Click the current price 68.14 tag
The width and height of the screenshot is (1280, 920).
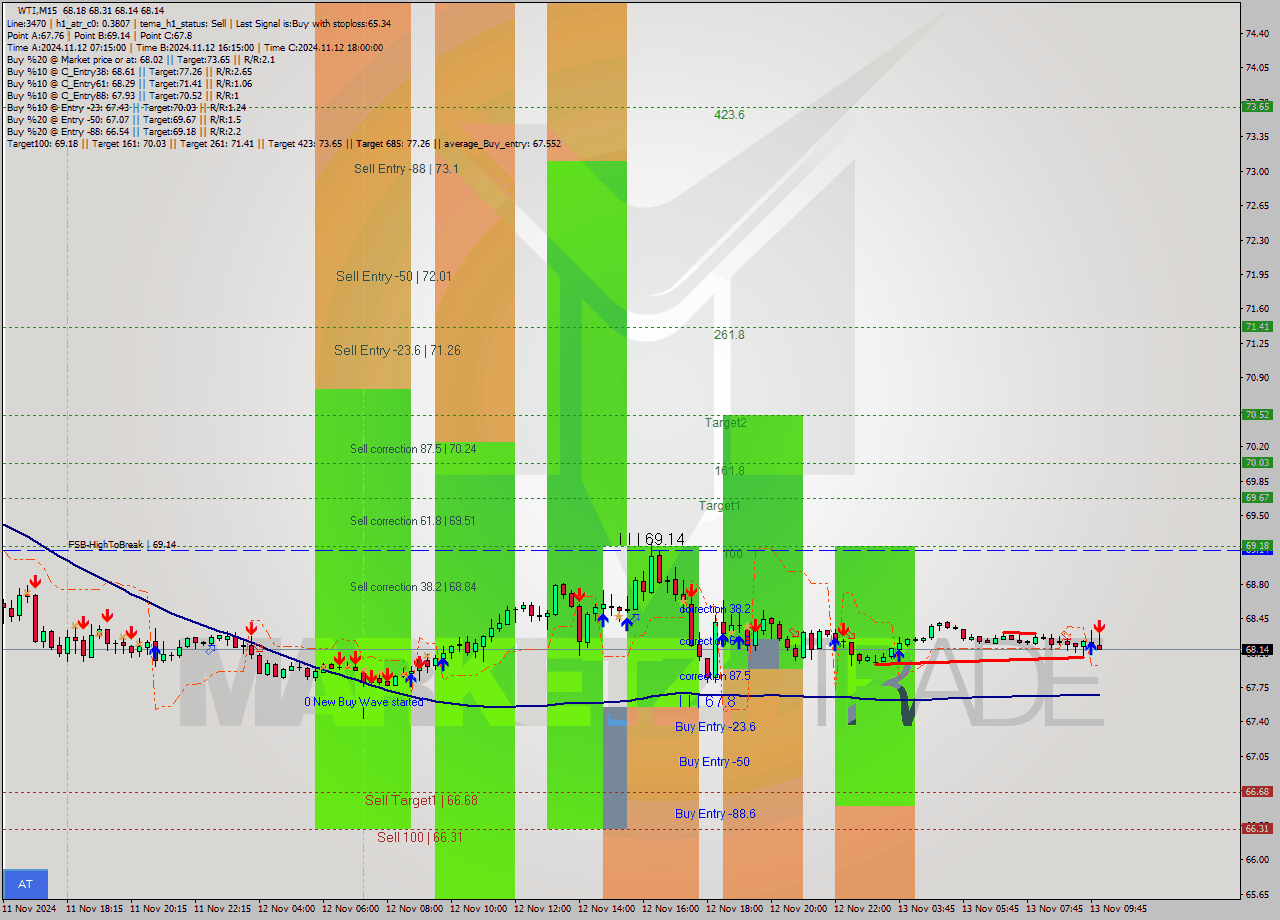coord(1256,650)
